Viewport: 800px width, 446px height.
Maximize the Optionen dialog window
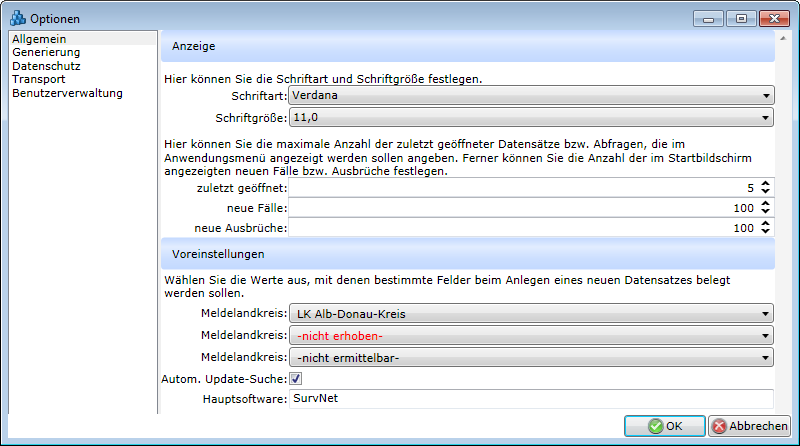pyautogui.click(x=741, y=18)
